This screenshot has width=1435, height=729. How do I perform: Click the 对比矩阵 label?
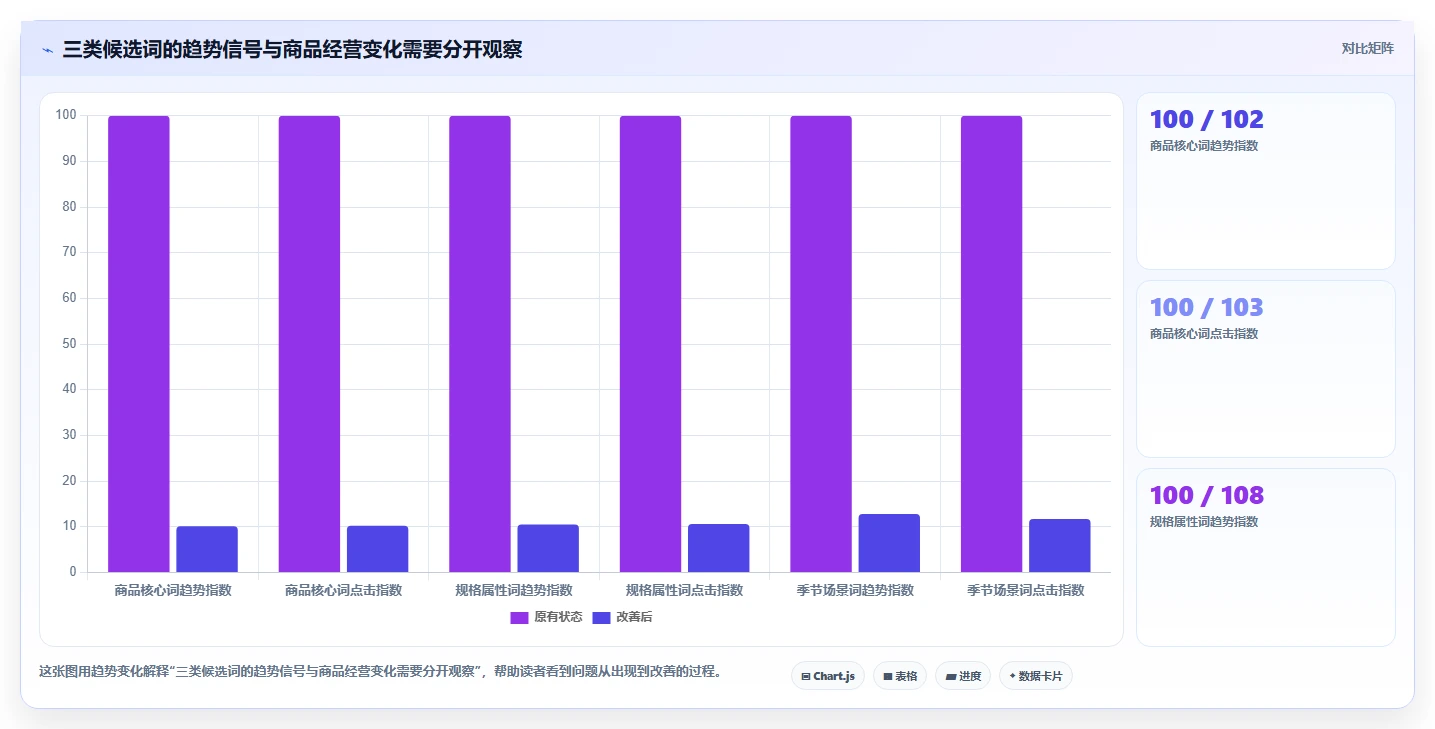1367,48
